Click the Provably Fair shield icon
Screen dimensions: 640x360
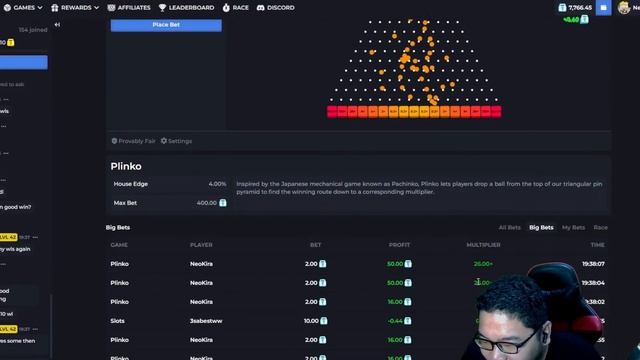114,141
